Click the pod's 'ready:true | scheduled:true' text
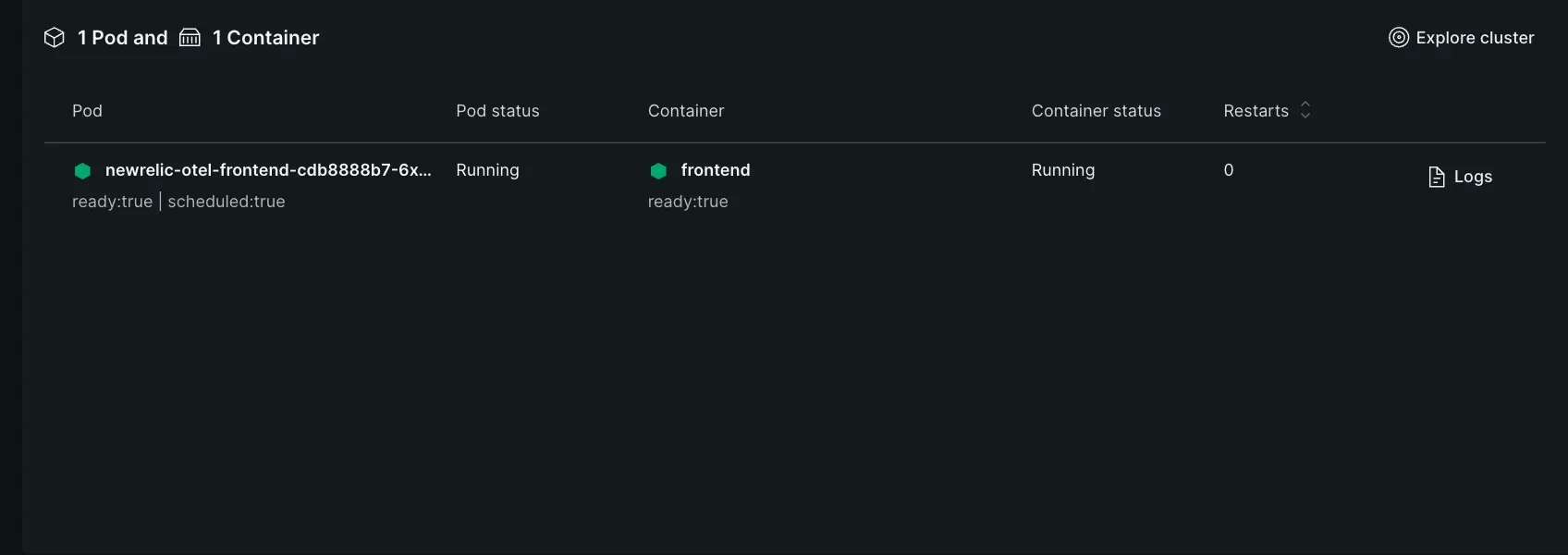The height and width of the screenshot is (555, 1568). coord(178,202)
